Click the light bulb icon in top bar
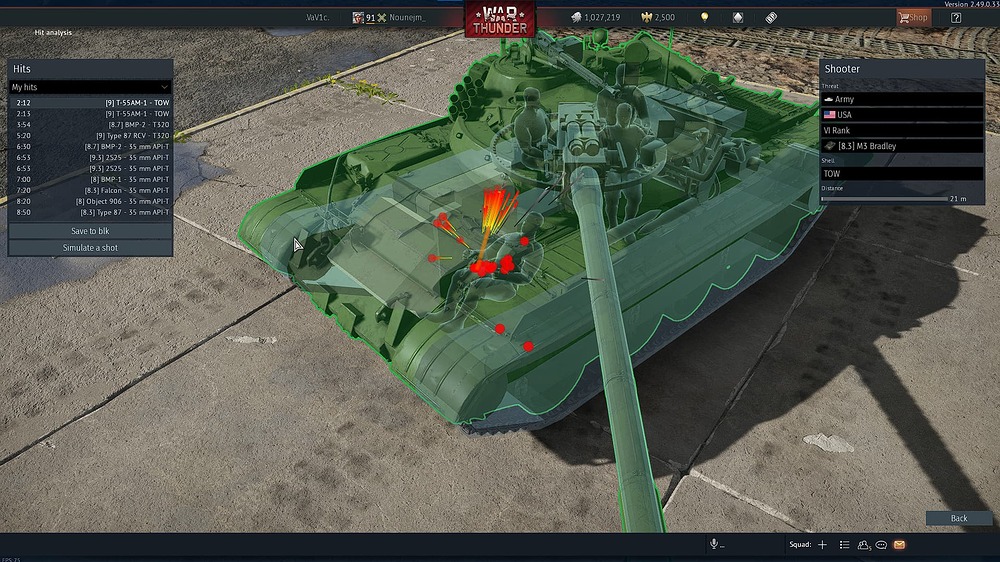This screenshot has height=562, width=1000. point(704,17)
